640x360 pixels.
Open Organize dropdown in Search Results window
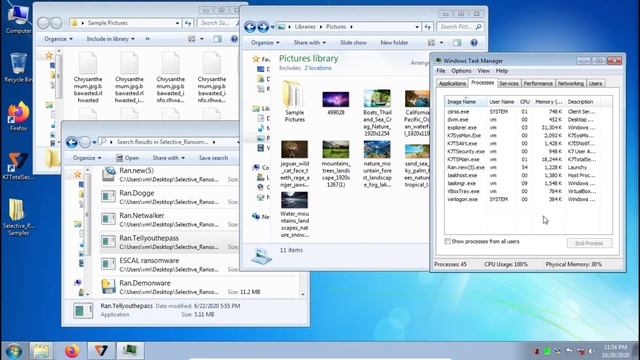click(x=87, y=158)
